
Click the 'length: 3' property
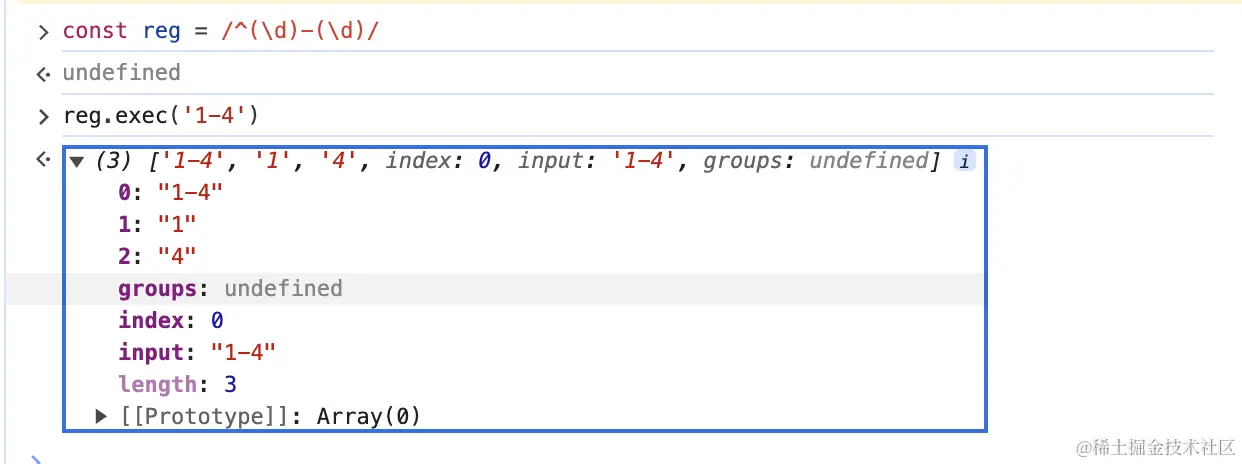coord(177,384)
